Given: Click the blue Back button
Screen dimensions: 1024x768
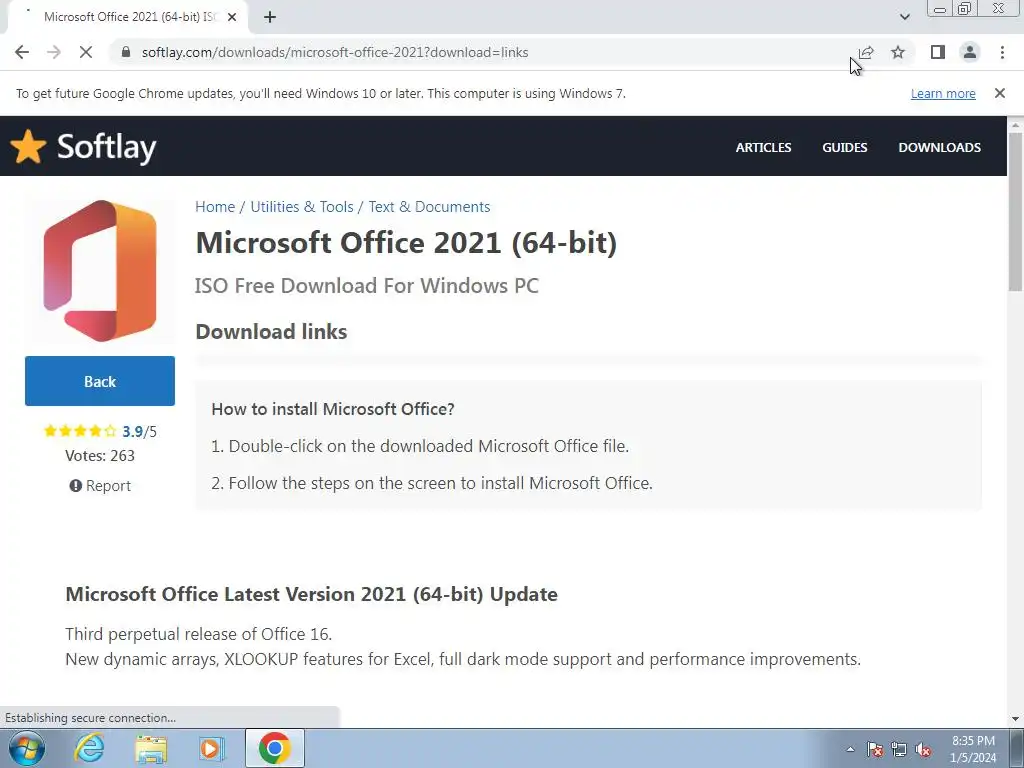Looking at the screenshot, I should (x=100, y=381).
